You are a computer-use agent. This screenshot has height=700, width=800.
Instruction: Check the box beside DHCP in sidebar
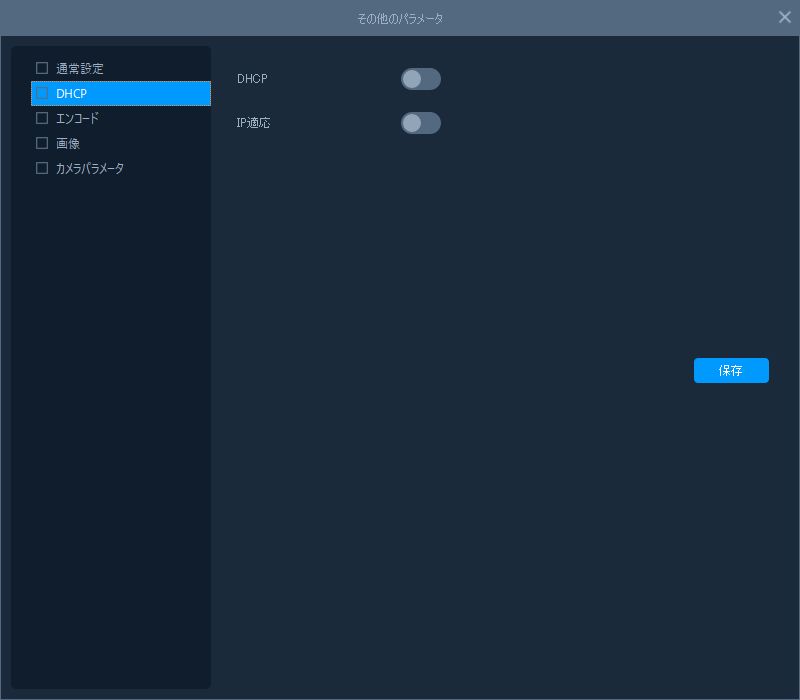tap(42, 93)
